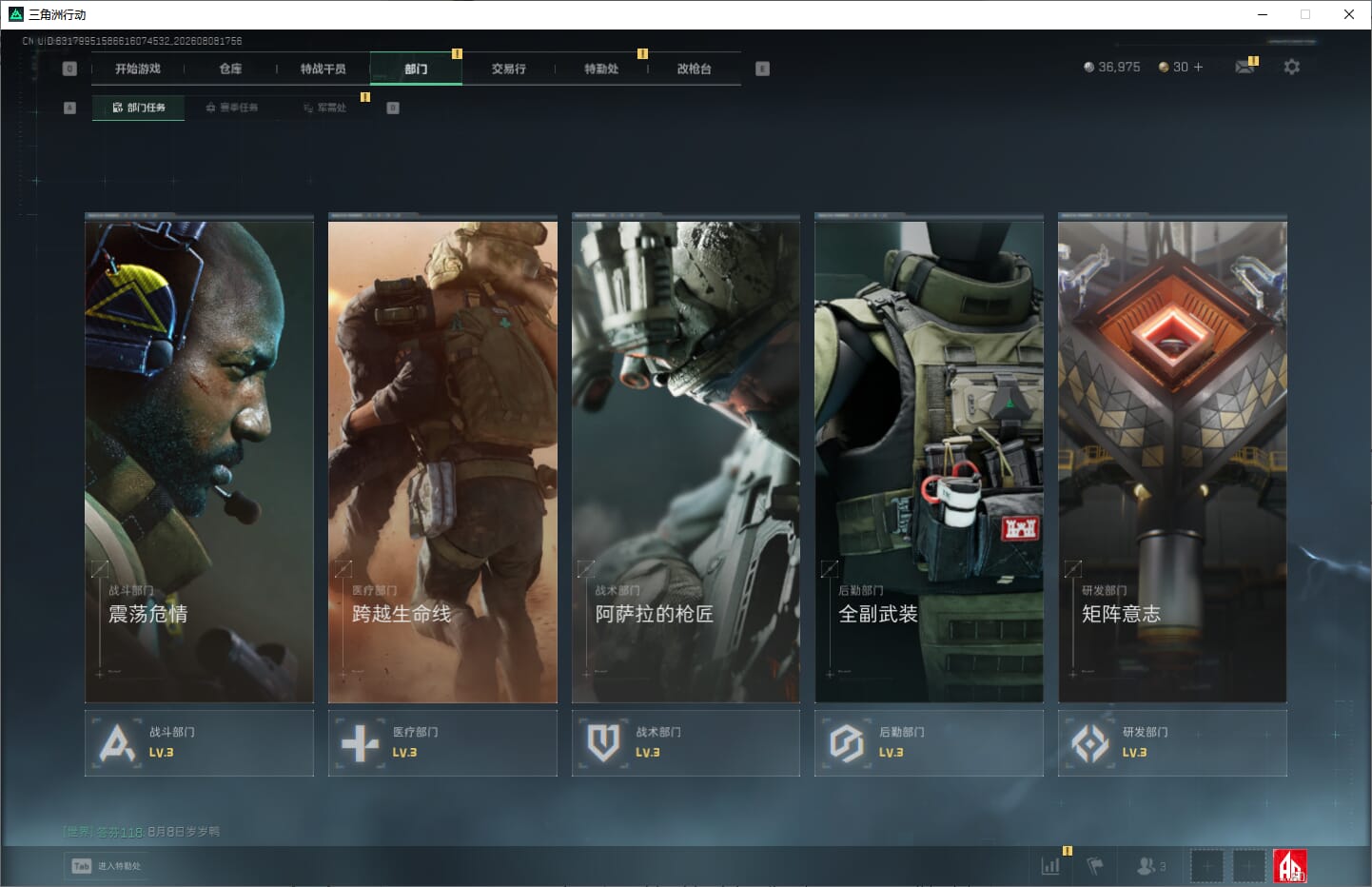
Task: Click the plus next to 30 currency
Action: tap(1198, 67)
